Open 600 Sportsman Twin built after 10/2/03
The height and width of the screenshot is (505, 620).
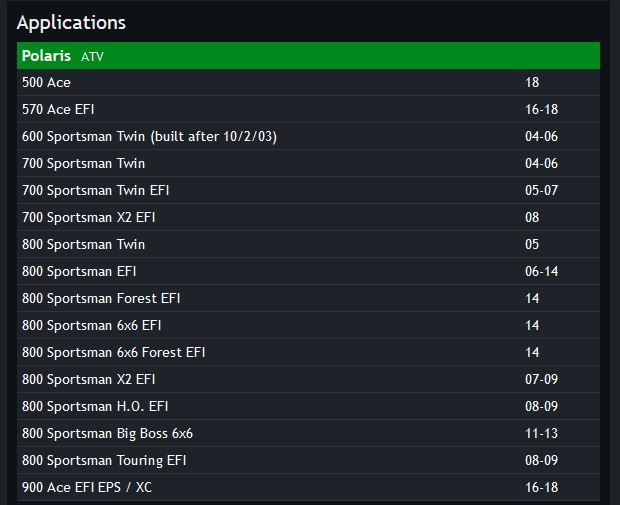(x=308, y=136)
